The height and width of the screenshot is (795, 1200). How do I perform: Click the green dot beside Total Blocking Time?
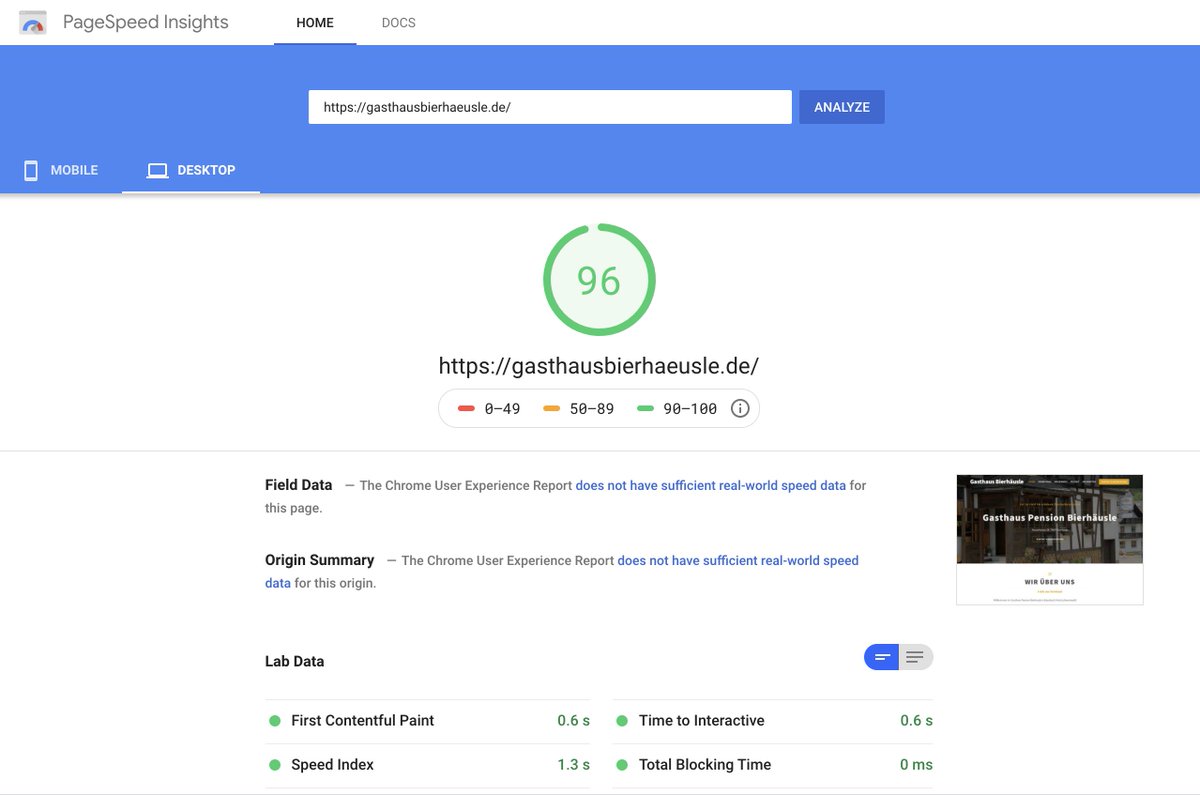[622, 765]
